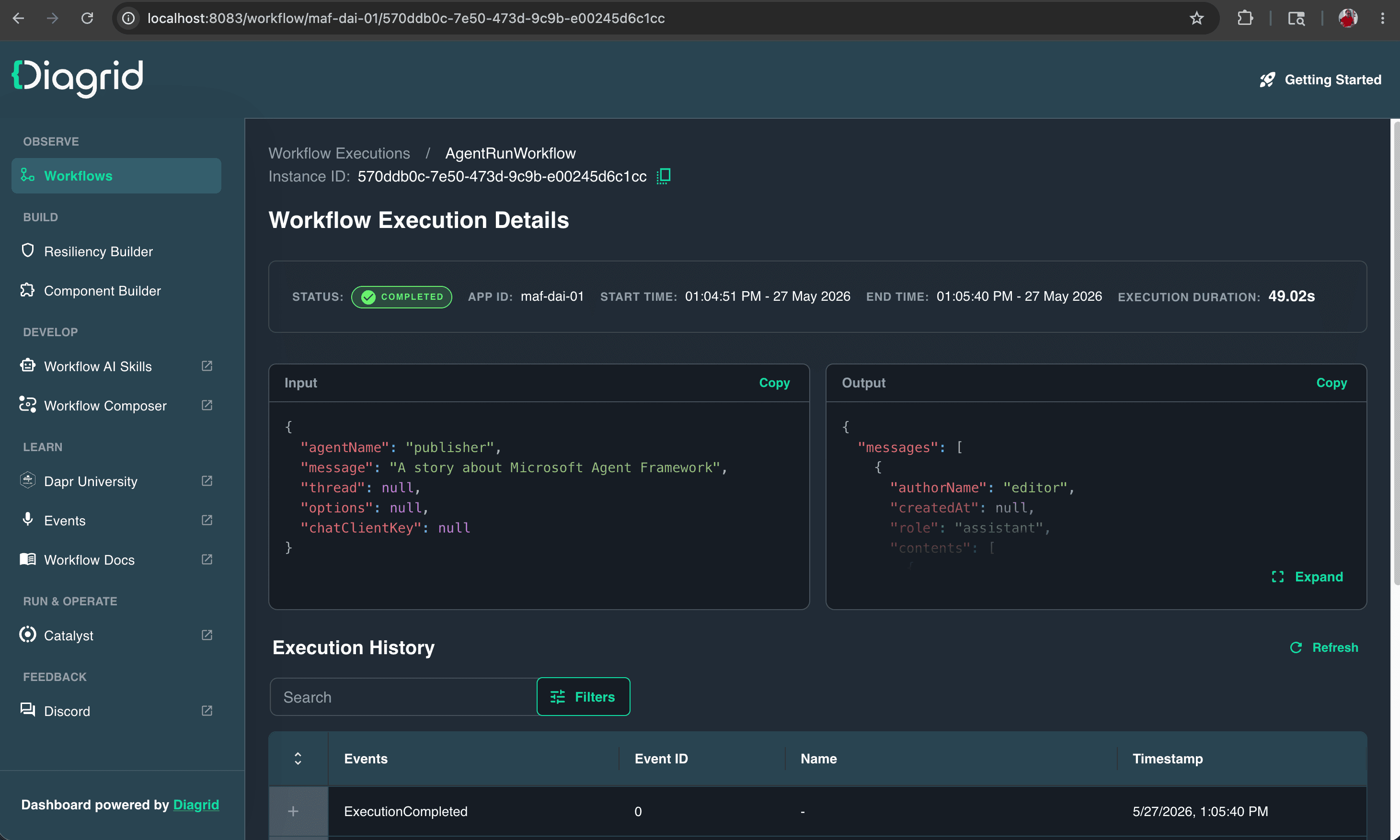
Task: Click the site info icon in address bar
Action: [x=129, y=18]
